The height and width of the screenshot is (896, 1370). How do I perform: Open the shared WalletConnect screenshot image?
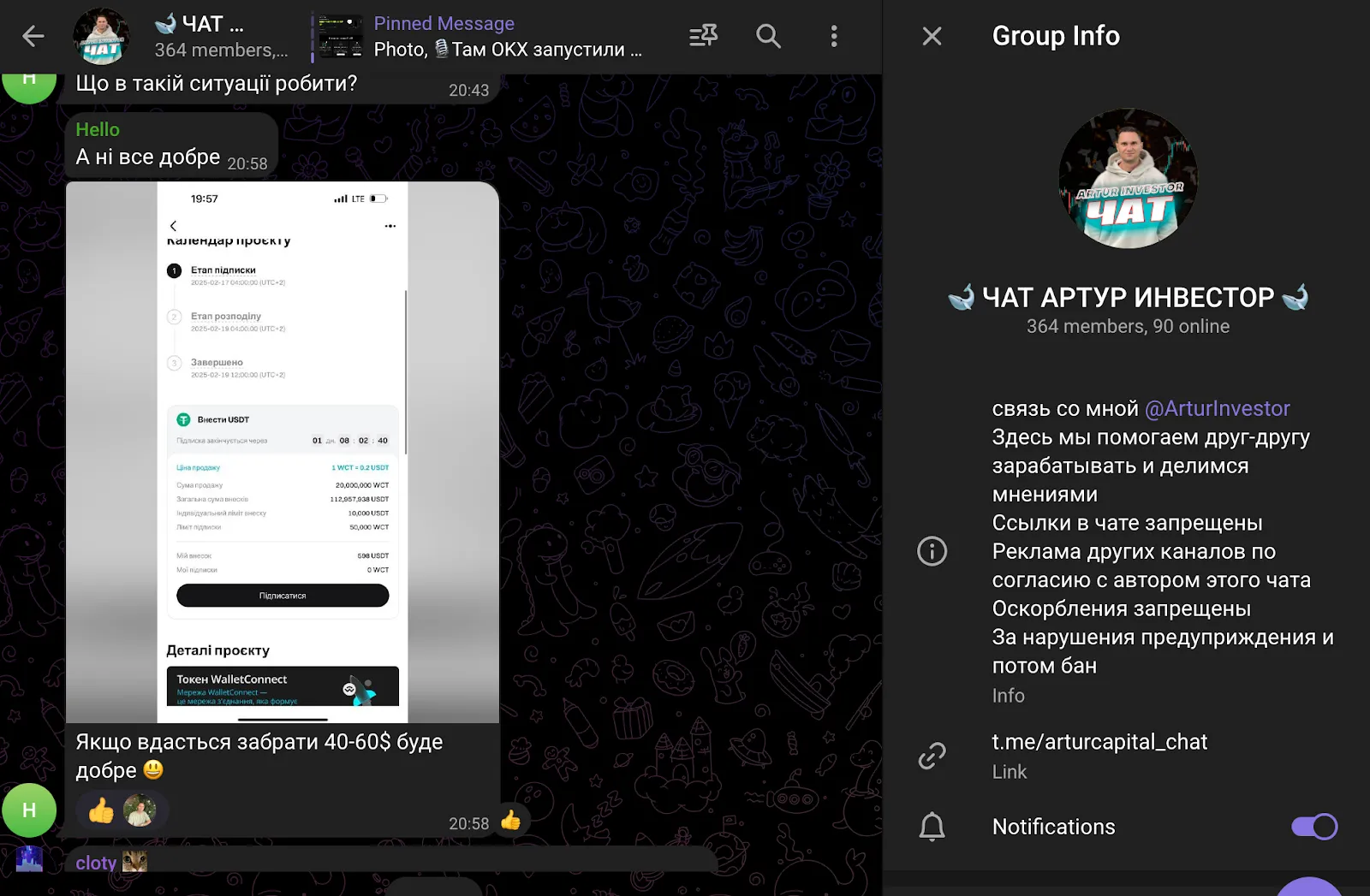283,452
